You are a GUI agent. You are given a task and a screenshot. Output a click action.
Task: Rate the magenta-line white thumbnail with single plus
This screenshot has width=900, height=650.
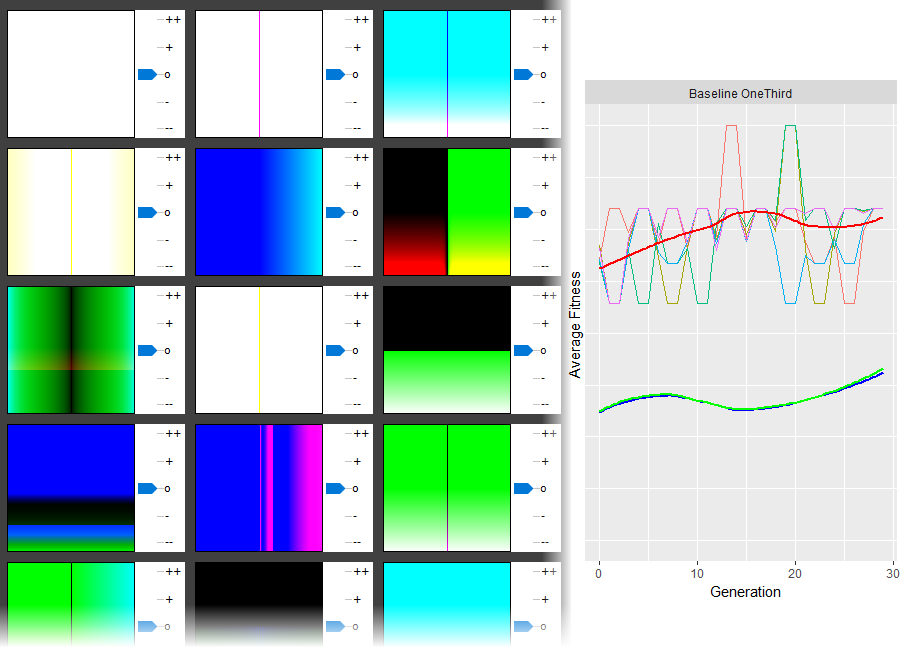click(x=357, y=47)
